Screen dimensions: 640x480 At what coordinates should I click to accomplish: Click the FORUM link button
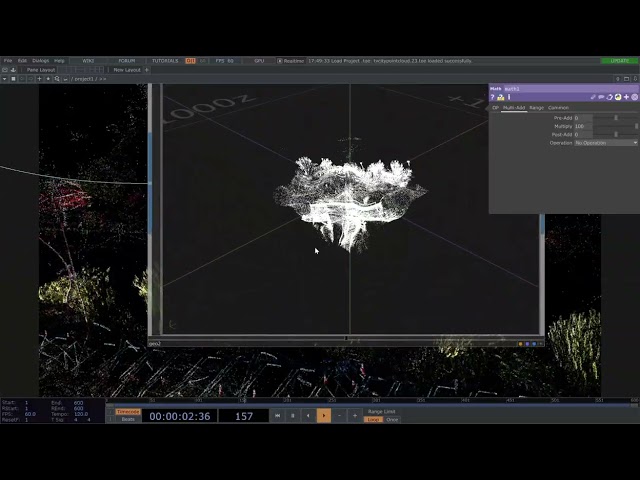[127, 61]
